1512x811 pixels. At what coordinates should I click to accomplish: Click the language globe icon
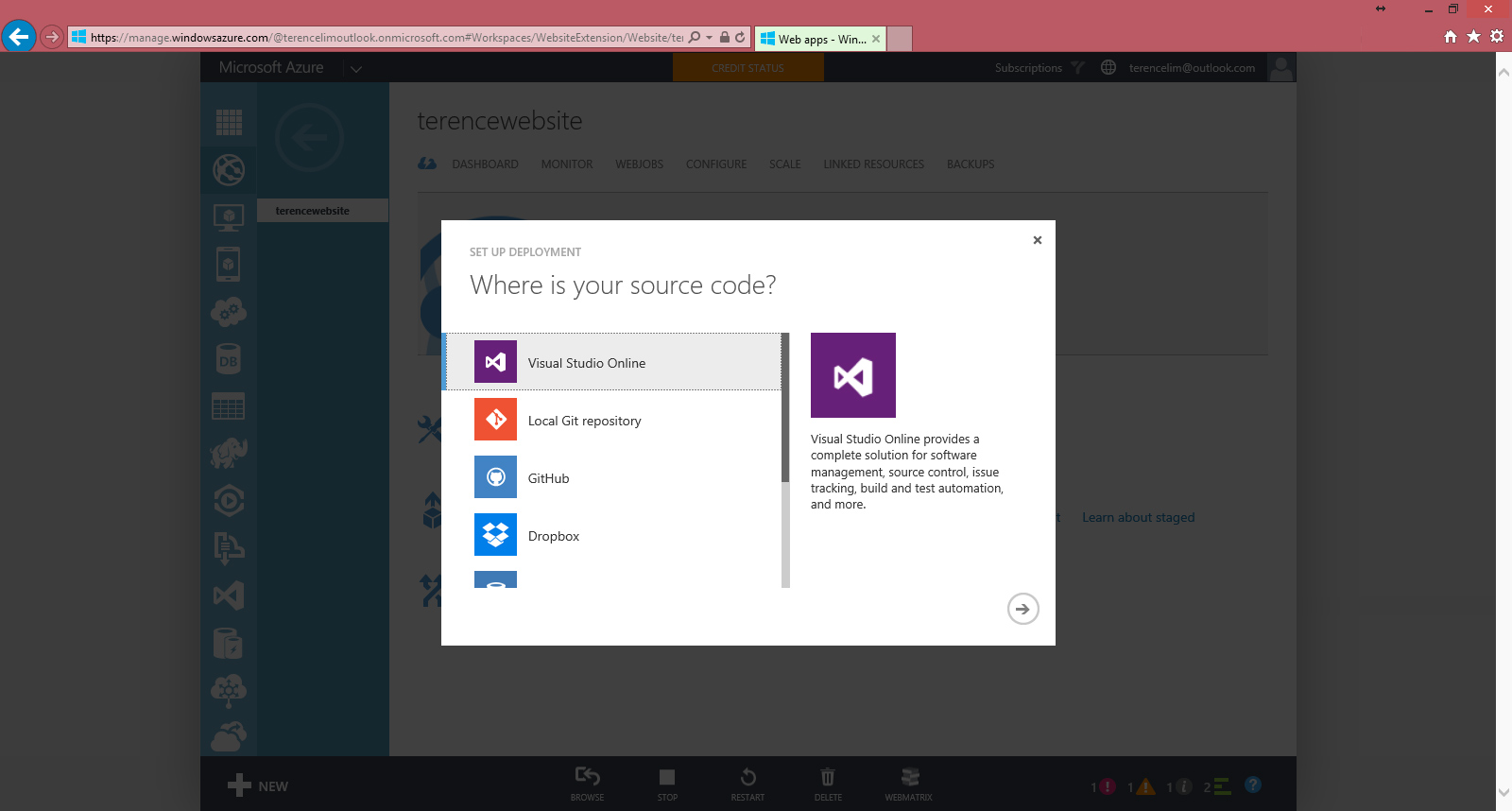[x=1108, y=68]
